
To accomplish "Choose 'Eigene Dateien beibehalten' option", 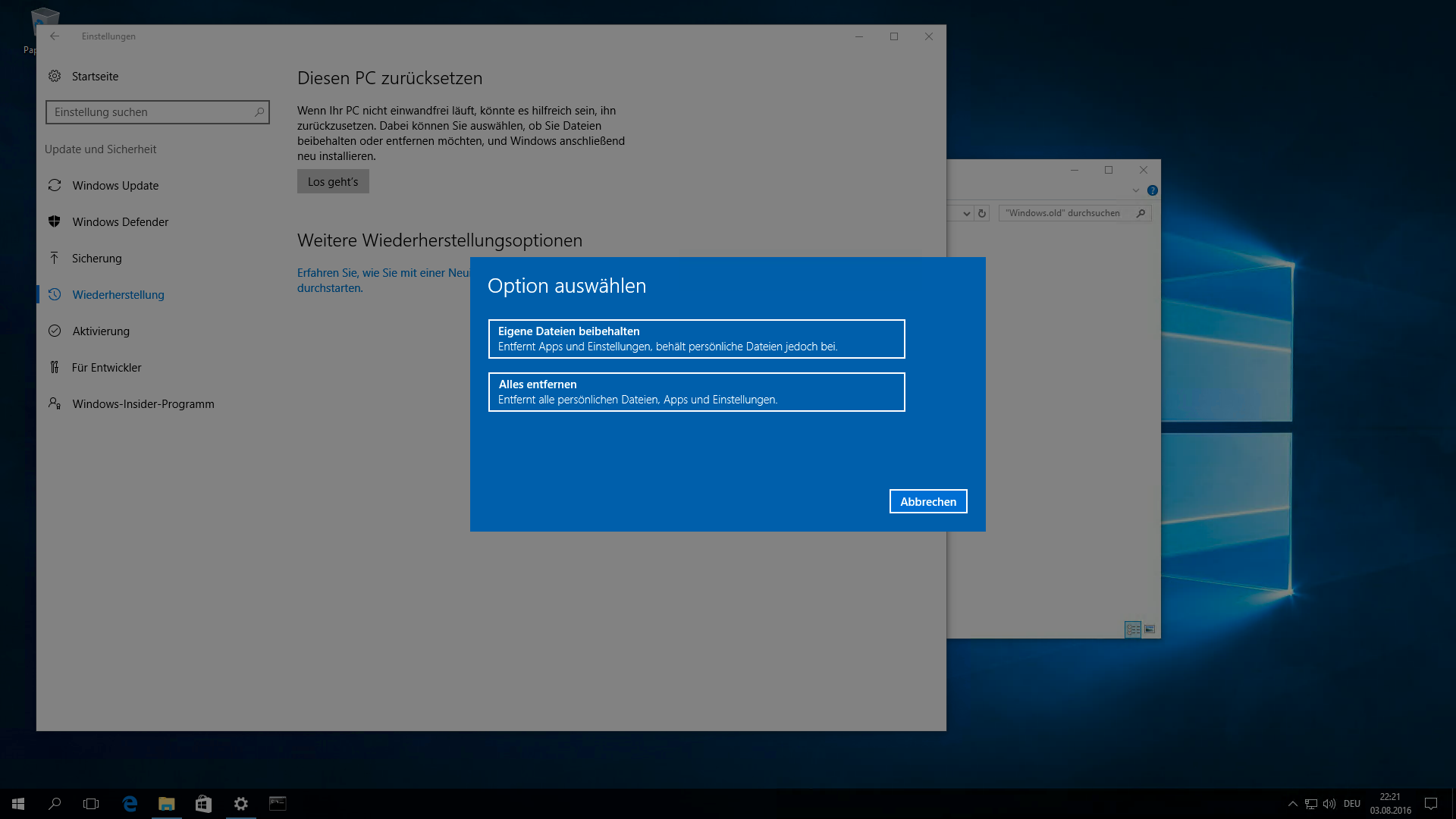I will [696, 339].
